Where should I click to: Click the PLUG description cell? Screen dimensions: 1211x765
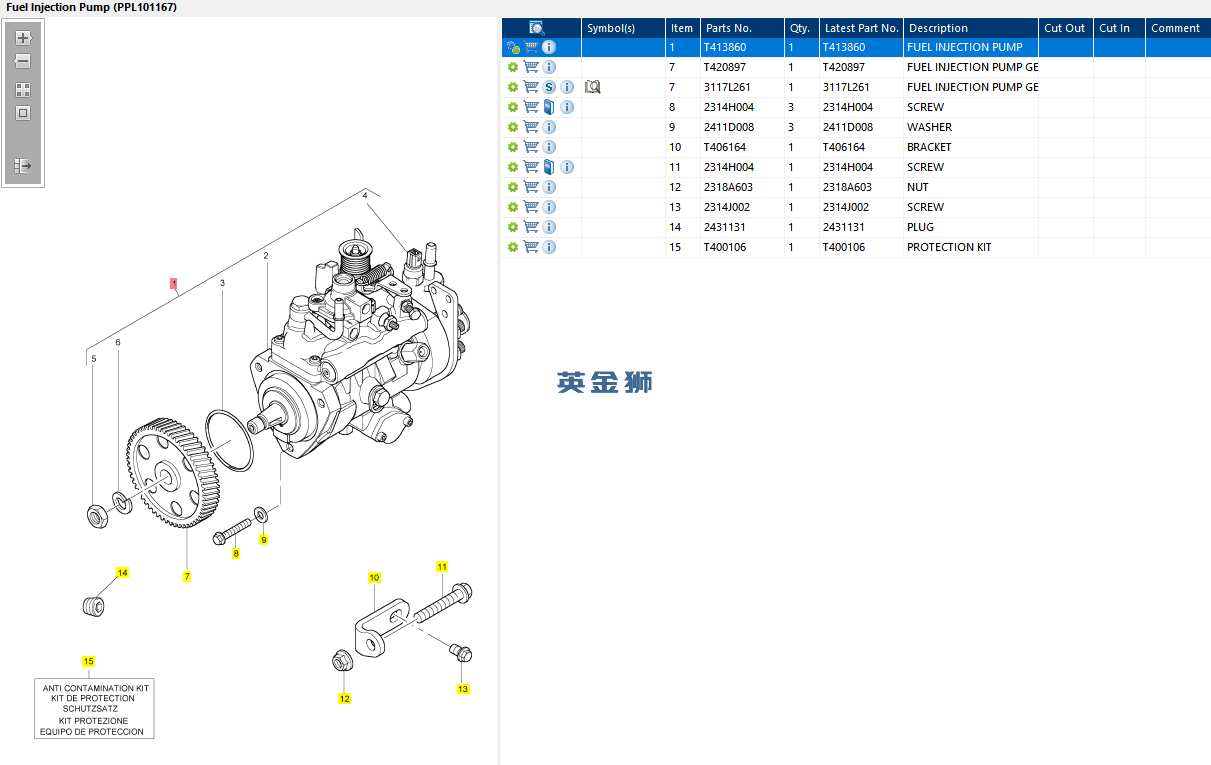[x=971, y=227]
